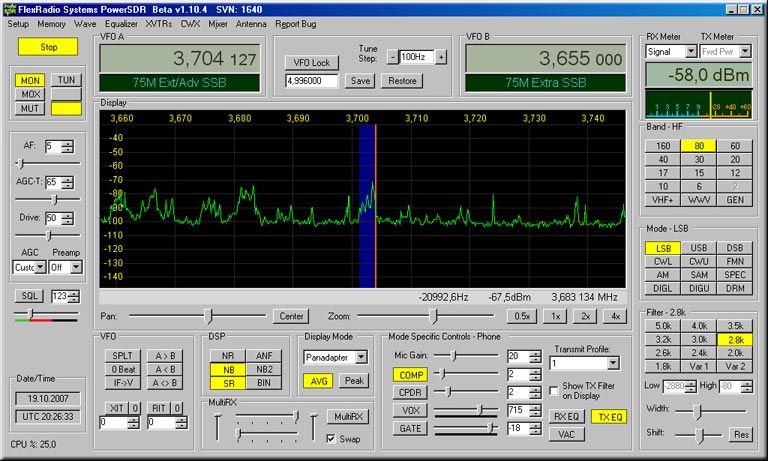Toggle the MON monitor button
Image resolution: width=768 pixels, height=461 pixels.
(x=30, y=80)
